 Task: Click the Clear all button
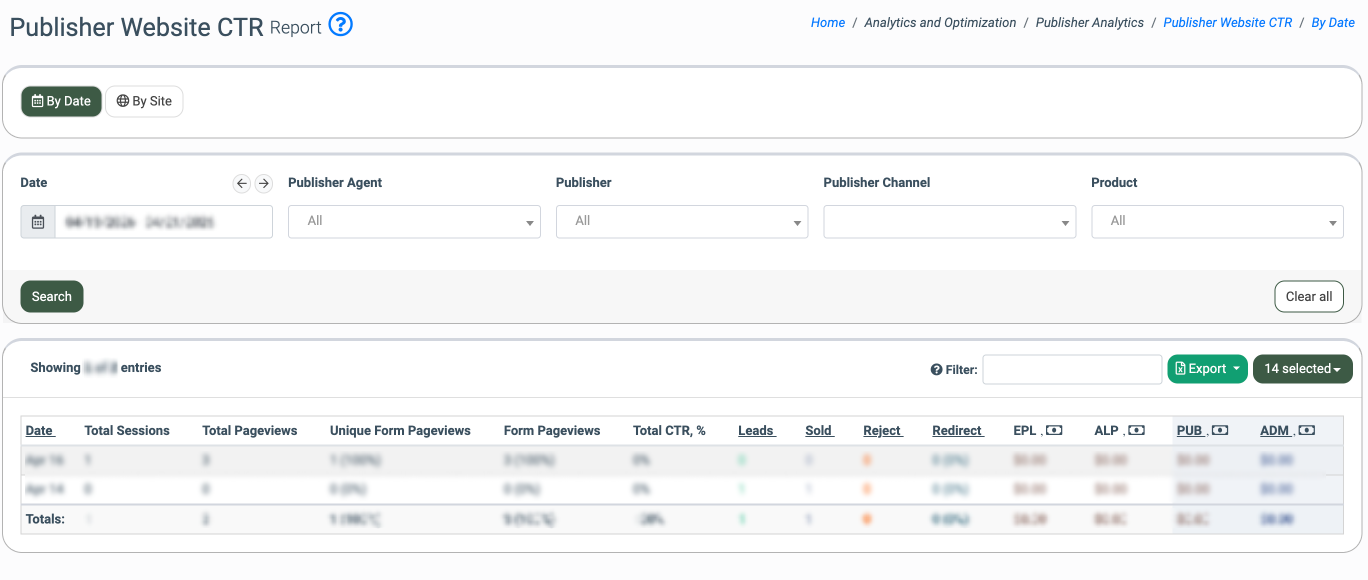click(x=1308, y=297)
